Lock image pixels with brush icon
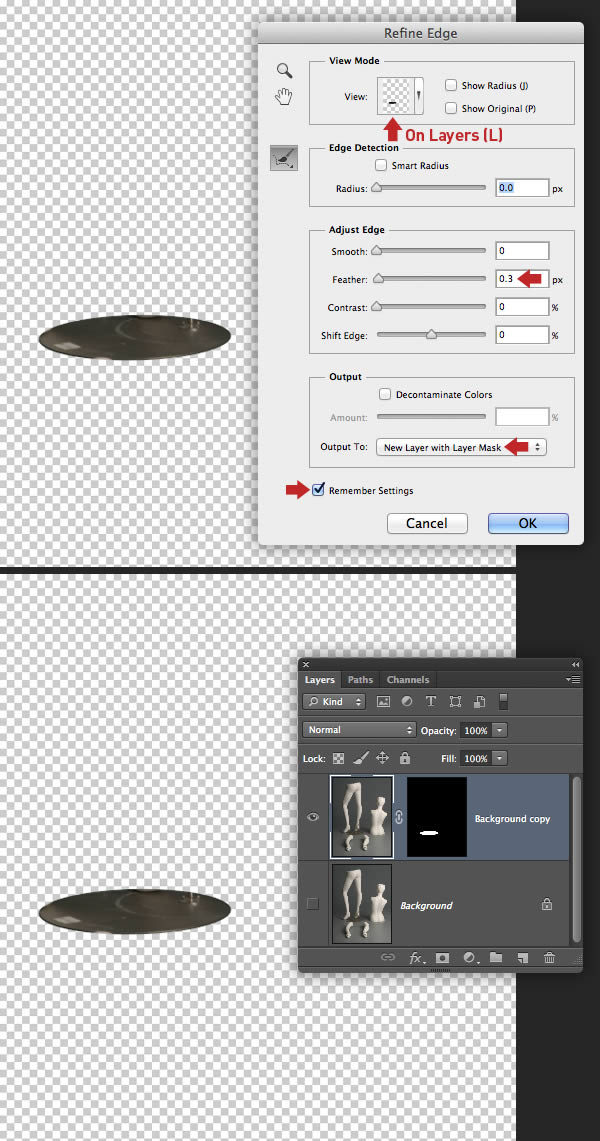Screen dimensions: 600x1141 (360, 758)
